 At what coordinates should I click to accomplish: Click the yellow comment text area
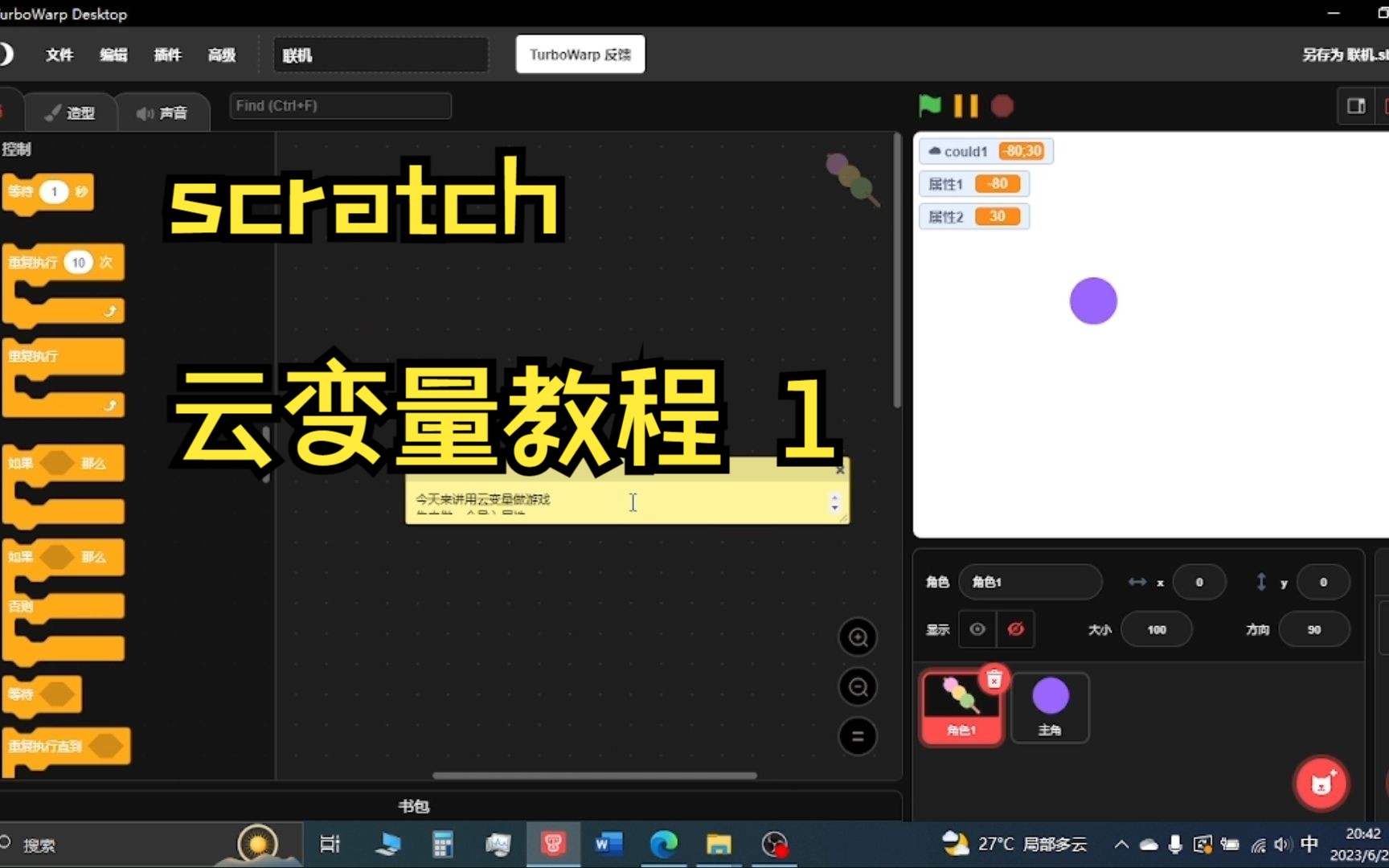(x=619, y=502)
